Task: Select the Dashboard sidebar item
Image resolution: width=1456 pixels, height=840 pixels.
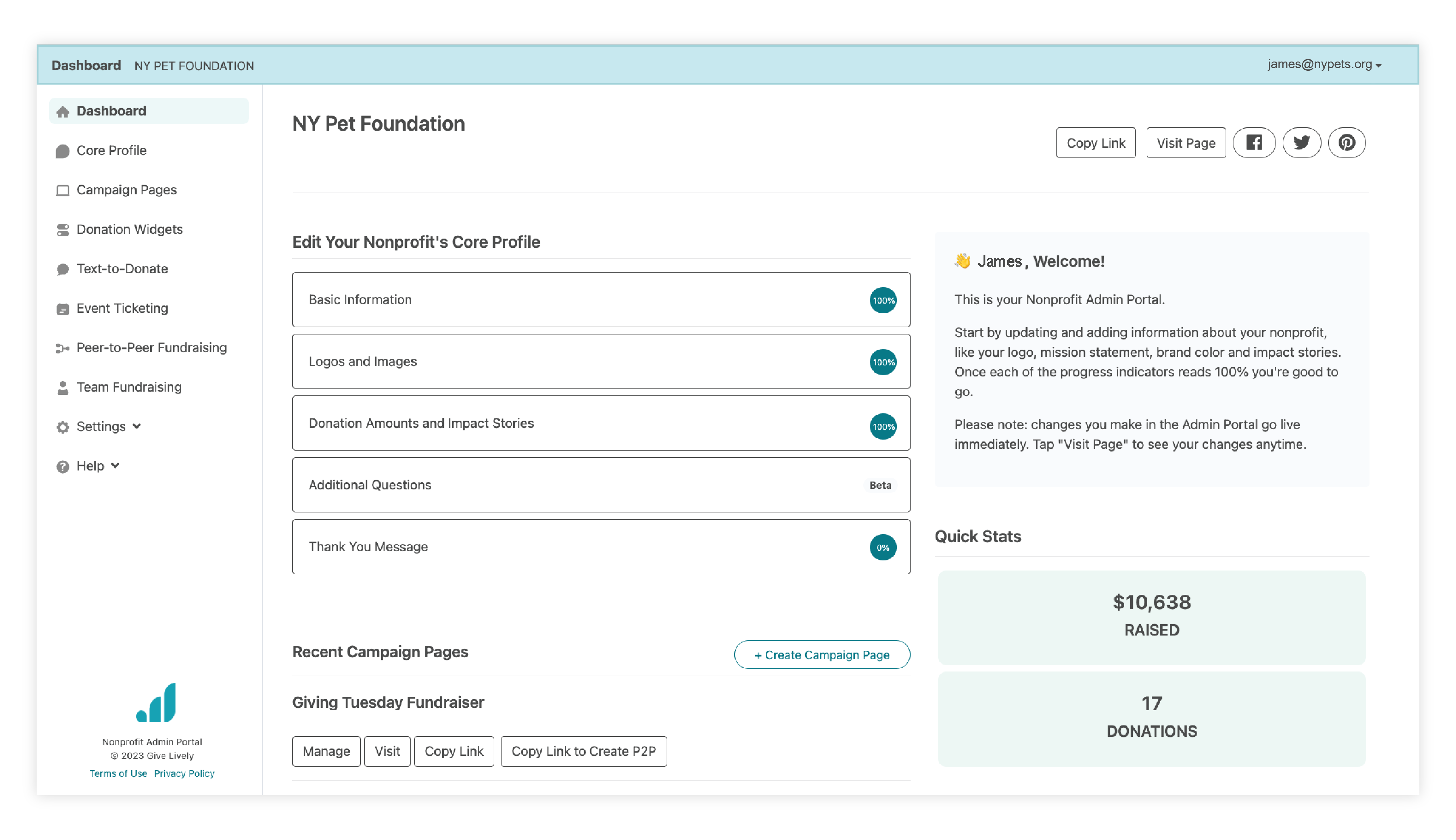Action: point(149,111)
